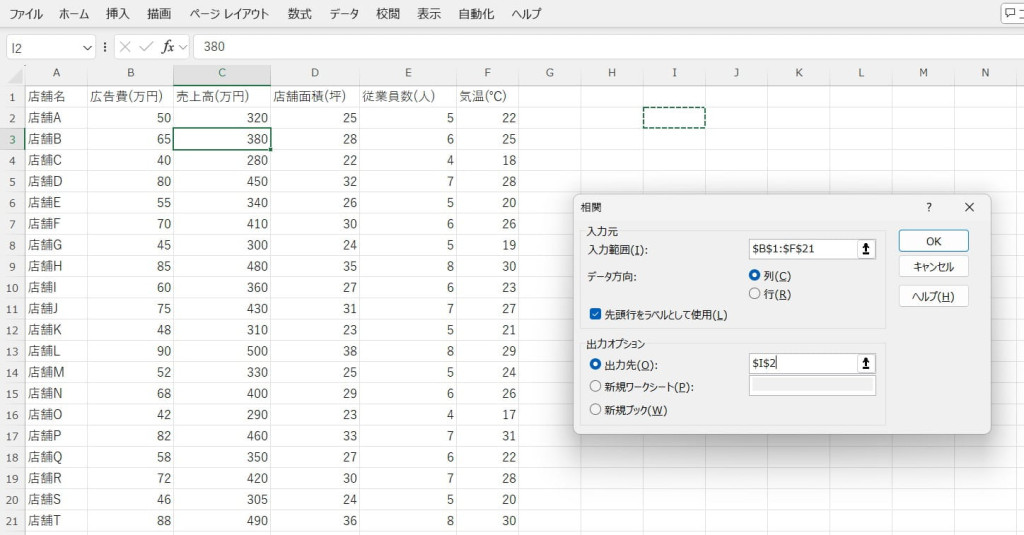The image size is (1024, 535).
Task: Expand the Name Box dropdown arrow
Action: coord(87,47)
